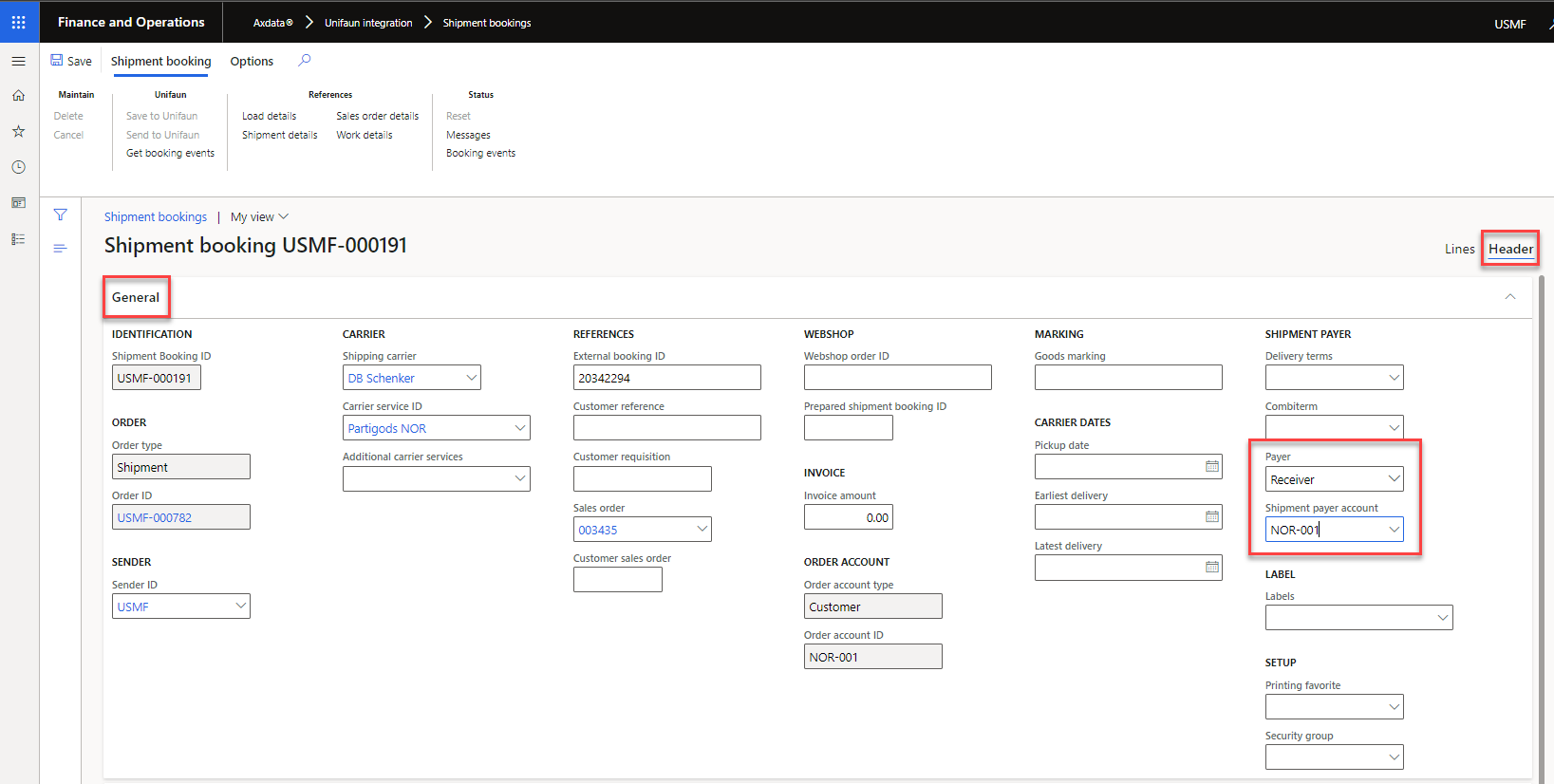Click USMF company indicator
Image resolution: width=1554 pixels, height=784 pixels.
click(1509, 24)
